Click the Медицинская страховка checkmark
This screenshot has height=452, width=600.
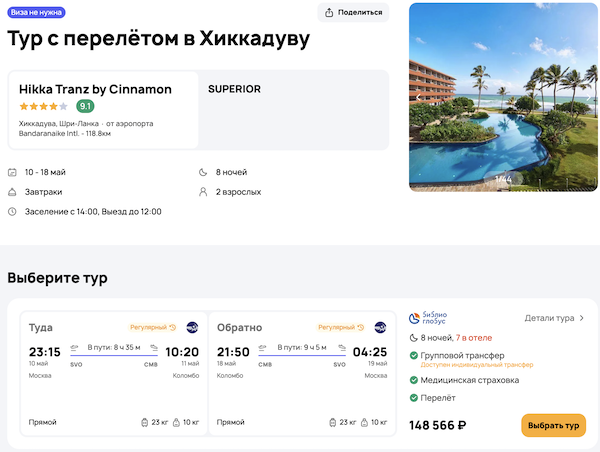[414, 379]
